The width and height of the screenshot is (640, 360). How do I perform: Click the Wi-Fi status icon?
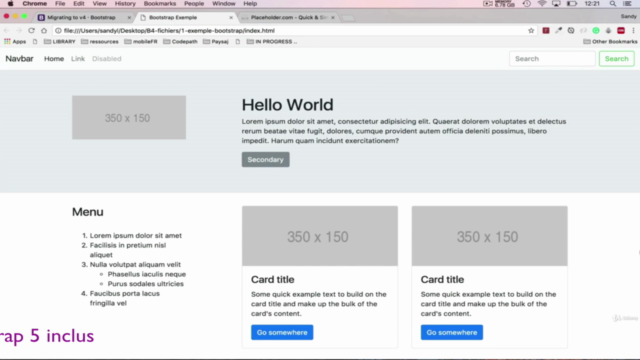click(542, 4)
